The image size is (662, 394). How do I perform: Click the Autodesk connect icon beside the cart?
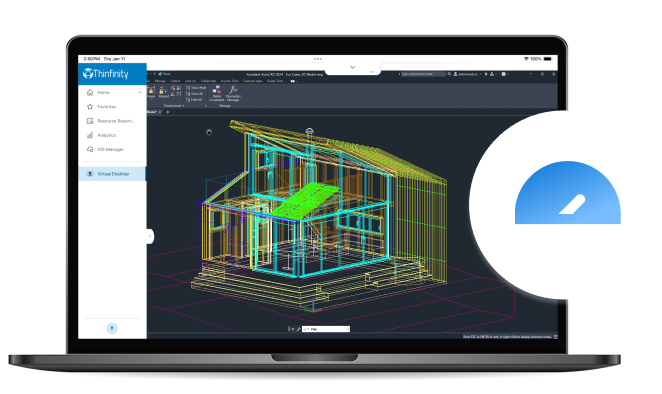tap(492, 74)
